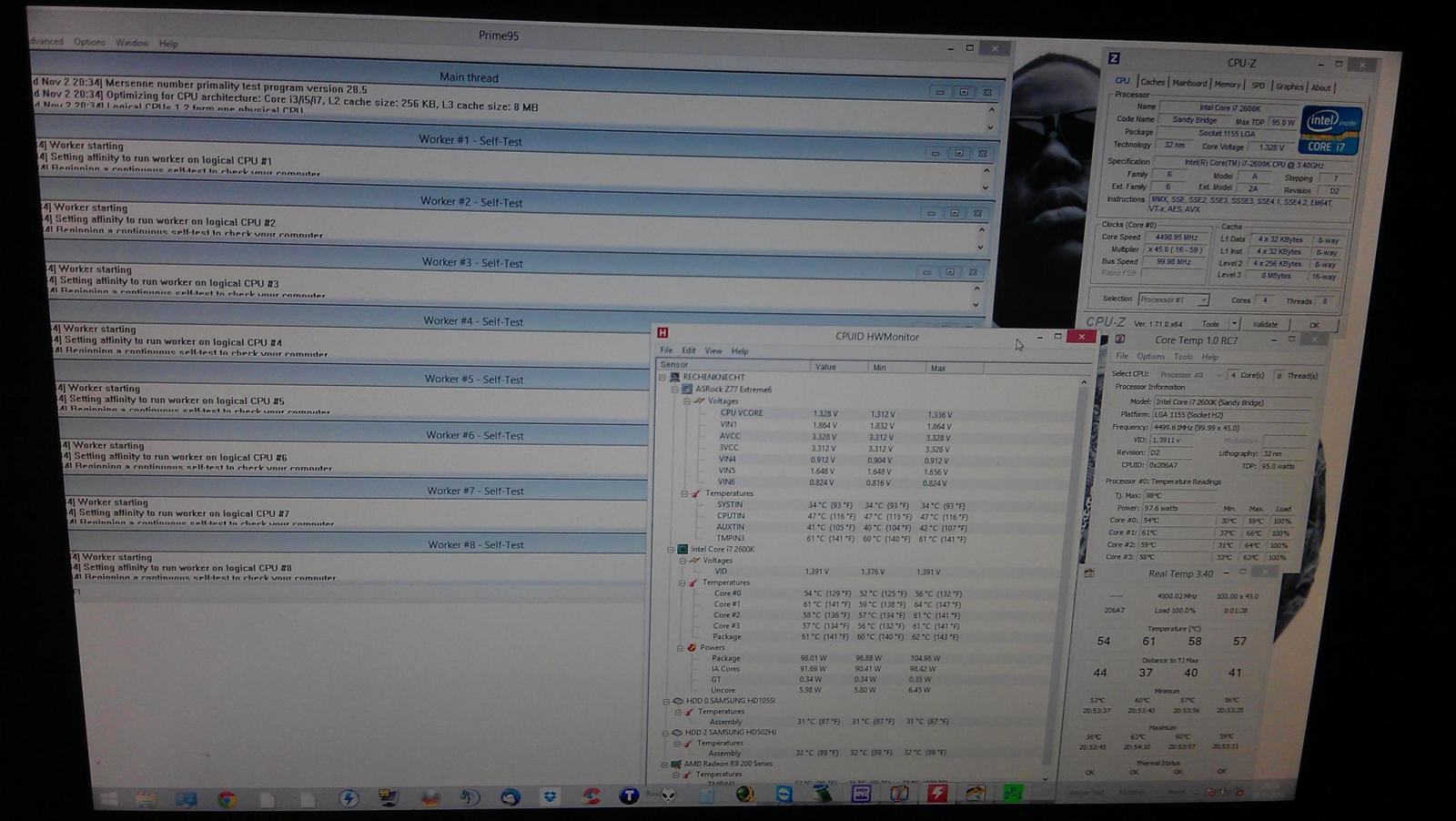This screenshot has height=821, width=1456.
Task: Click the OK button in CPU-Z
Action: tap(1314, 325)
